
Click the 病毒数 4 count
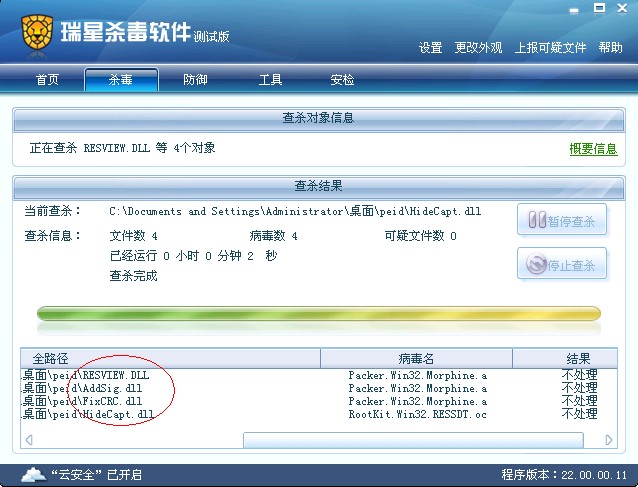(273, 236)
